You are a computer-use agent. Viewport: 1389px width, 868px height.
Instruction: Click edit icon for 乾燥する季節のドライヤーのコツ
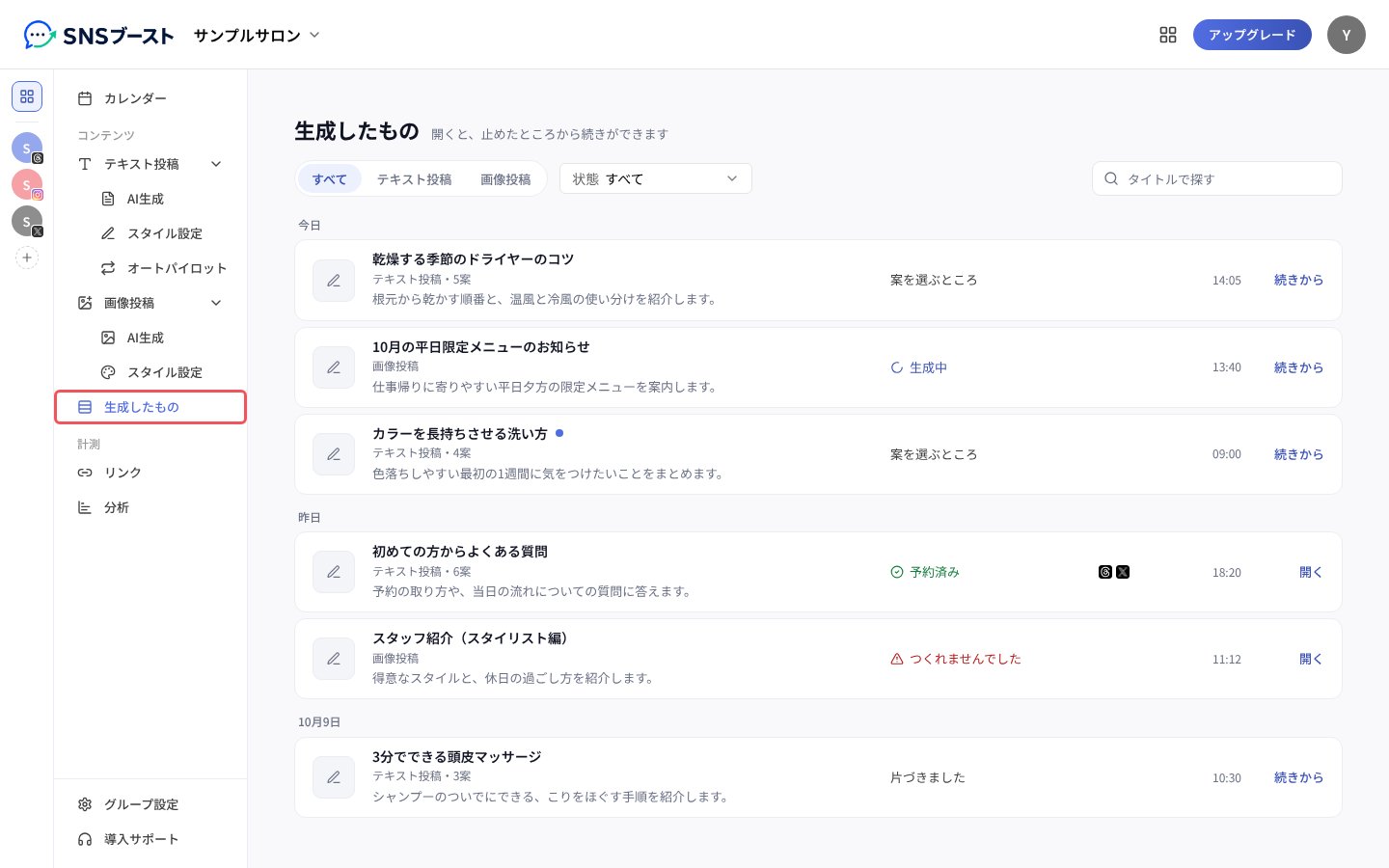334,281
